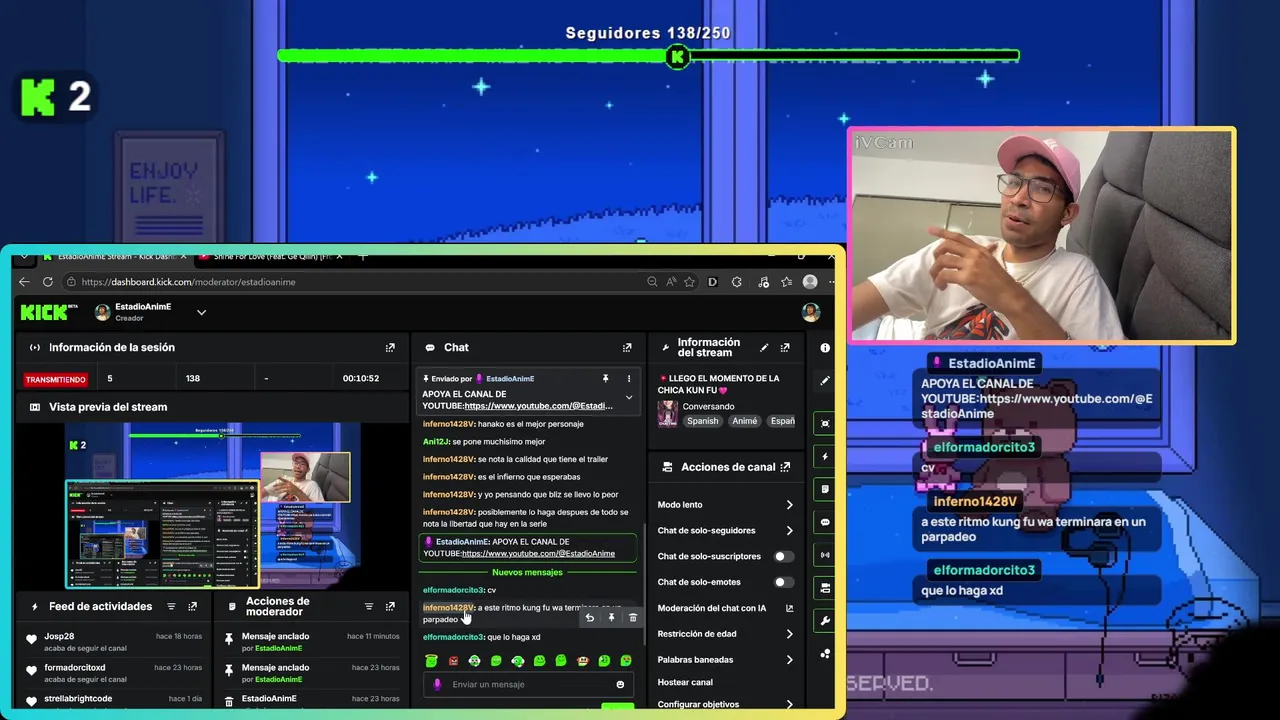Select first green emote in chat row
The image size is (1280, 720).
[x=431, y=661]
